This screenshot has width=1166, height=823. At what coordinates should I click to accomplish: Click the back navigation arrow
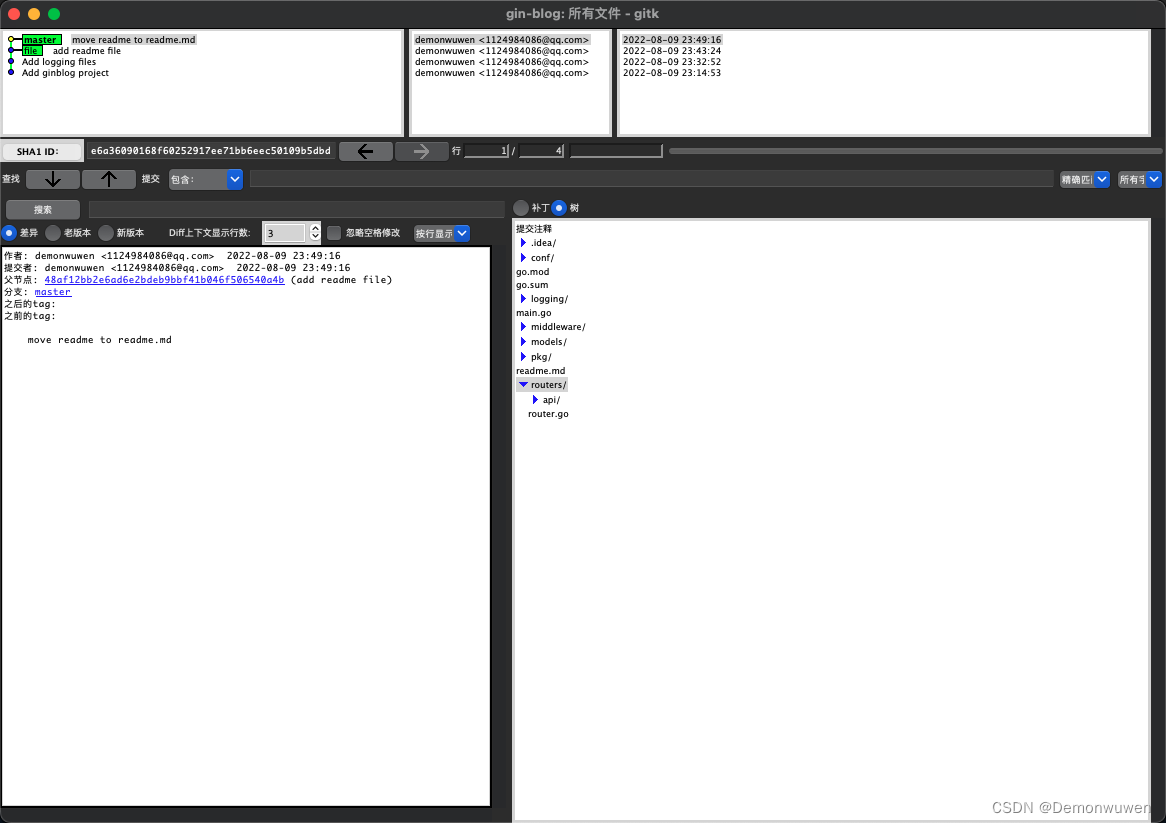(x=365, y=150)
